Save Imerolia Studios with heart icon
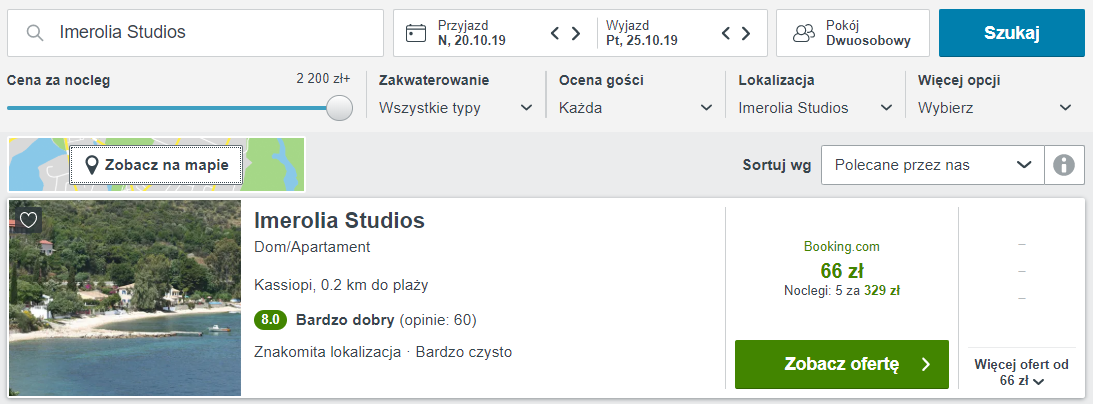 coord(28,220)
